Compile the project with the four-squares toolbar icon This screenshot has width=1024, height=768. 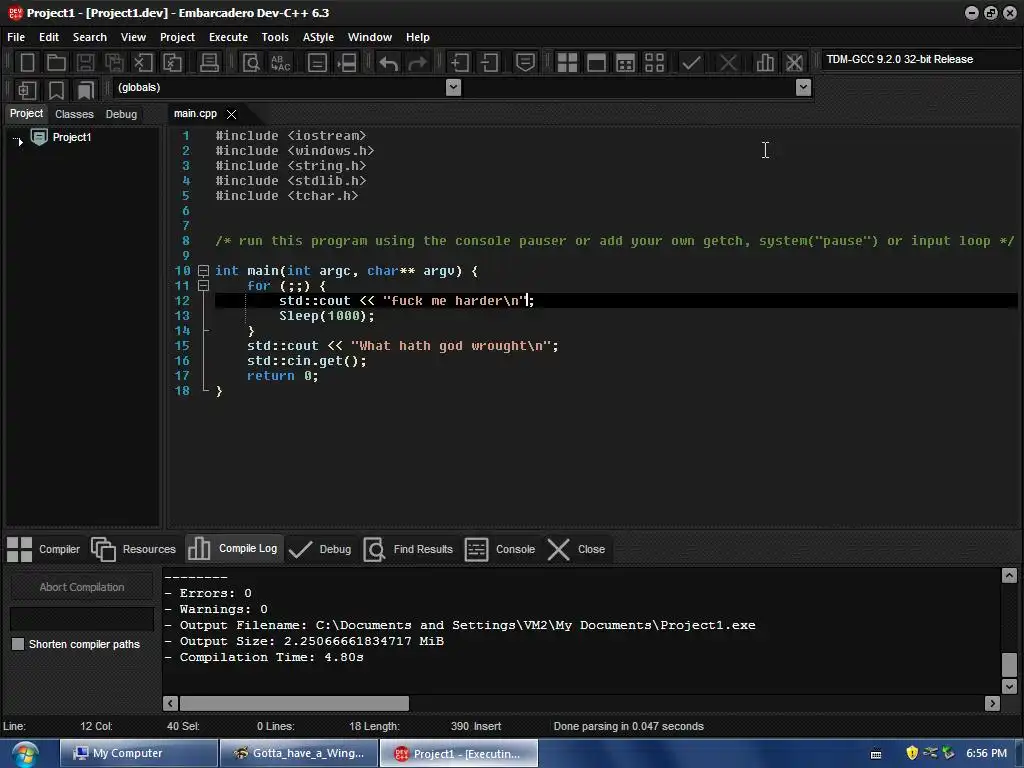coord(567,63)
